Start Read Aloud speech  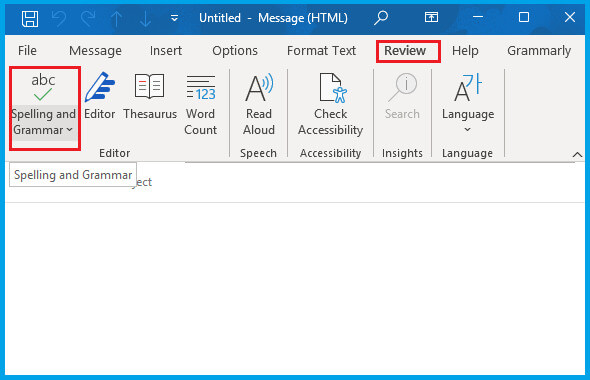259,105
